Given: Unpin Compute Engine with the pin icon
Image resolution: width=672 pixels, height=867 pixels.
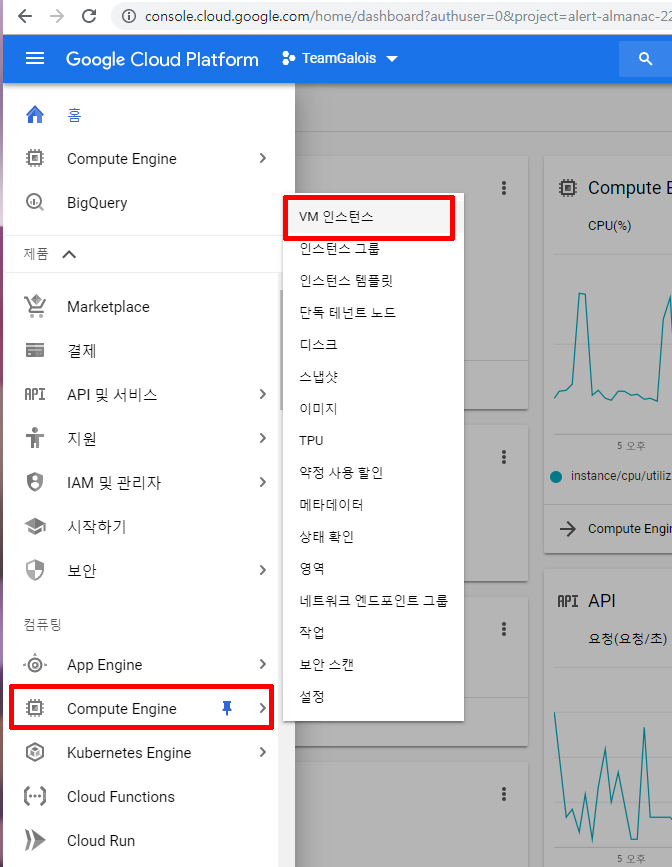Looking at the screenshot, I should (227, 708).
